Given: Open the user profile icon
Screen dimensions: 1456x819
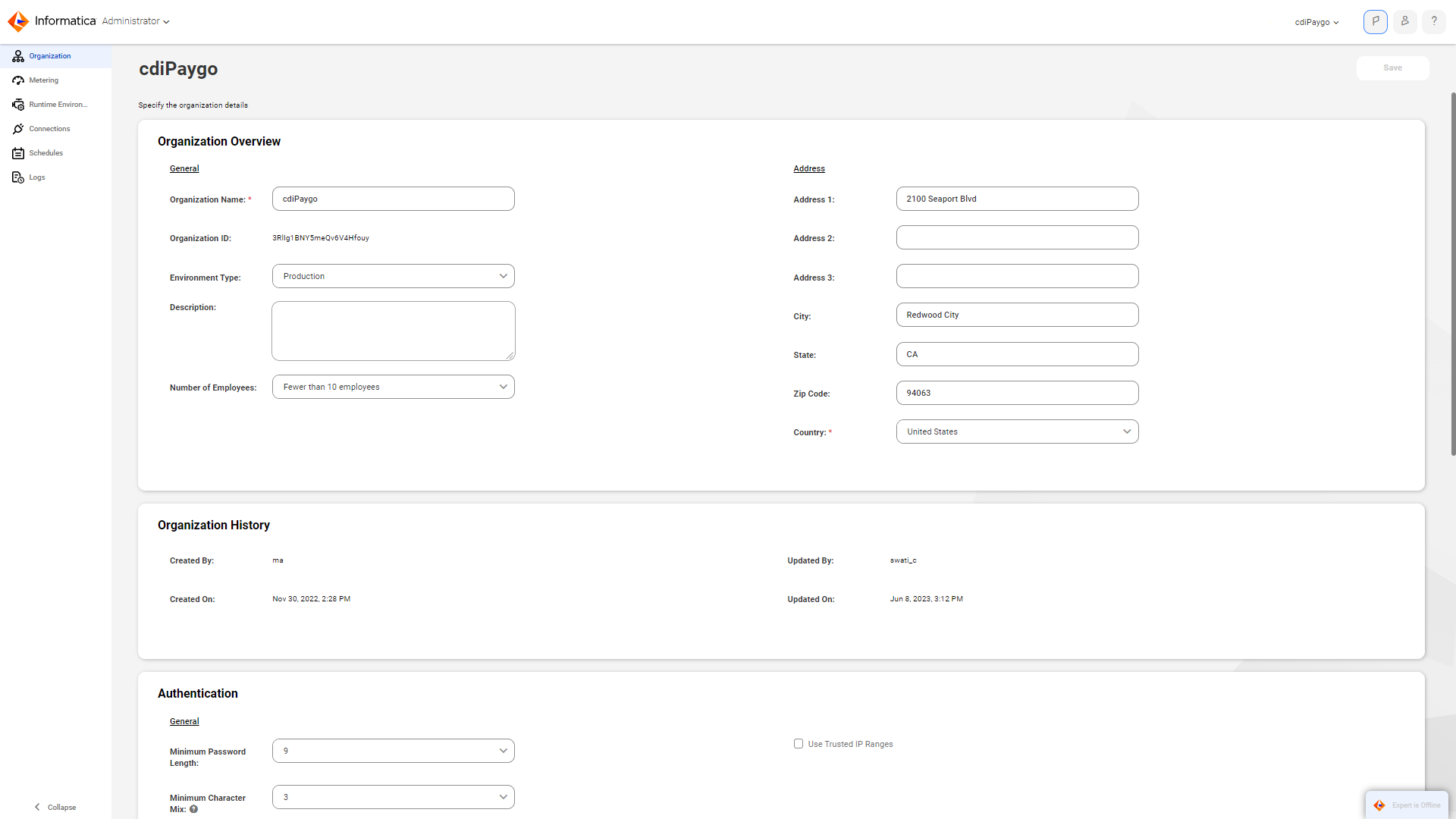Looking at the screenshot, I should click(x=1404, y=22).
